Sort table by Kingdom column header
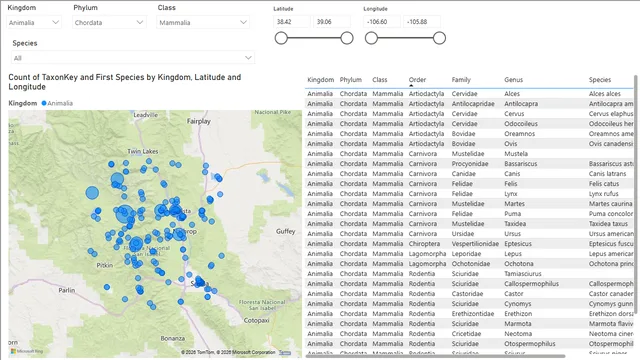The height and width of the screenshot is (360, 640). [x=320, y=80]
